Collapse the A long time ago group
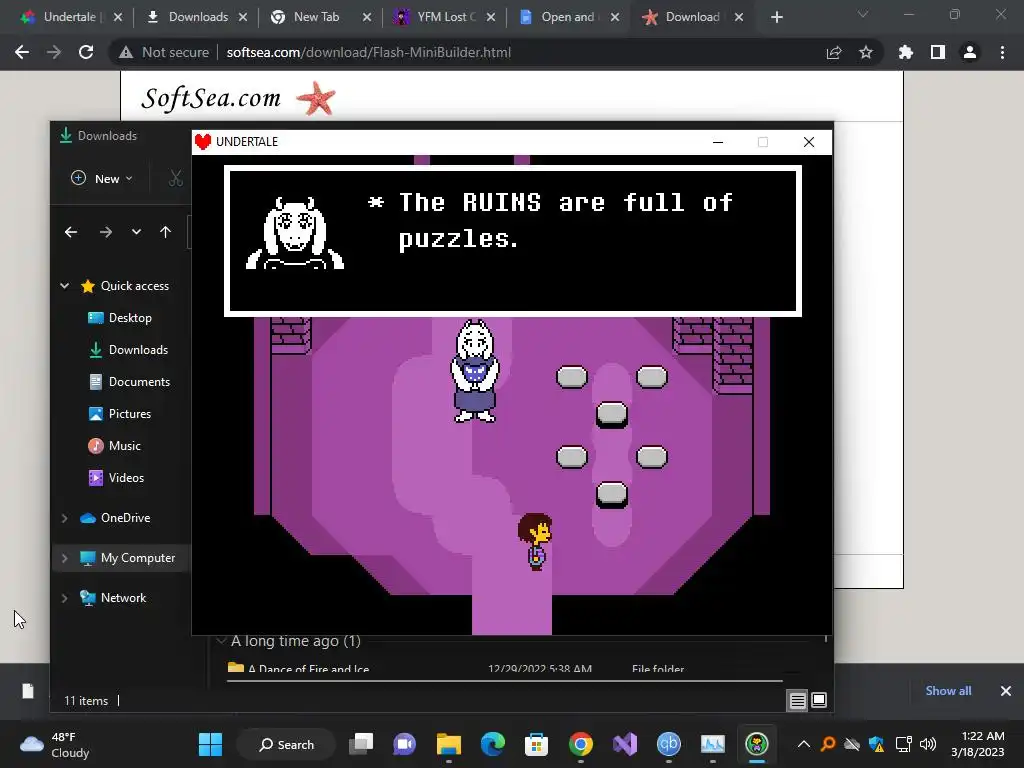 [221, 641]
